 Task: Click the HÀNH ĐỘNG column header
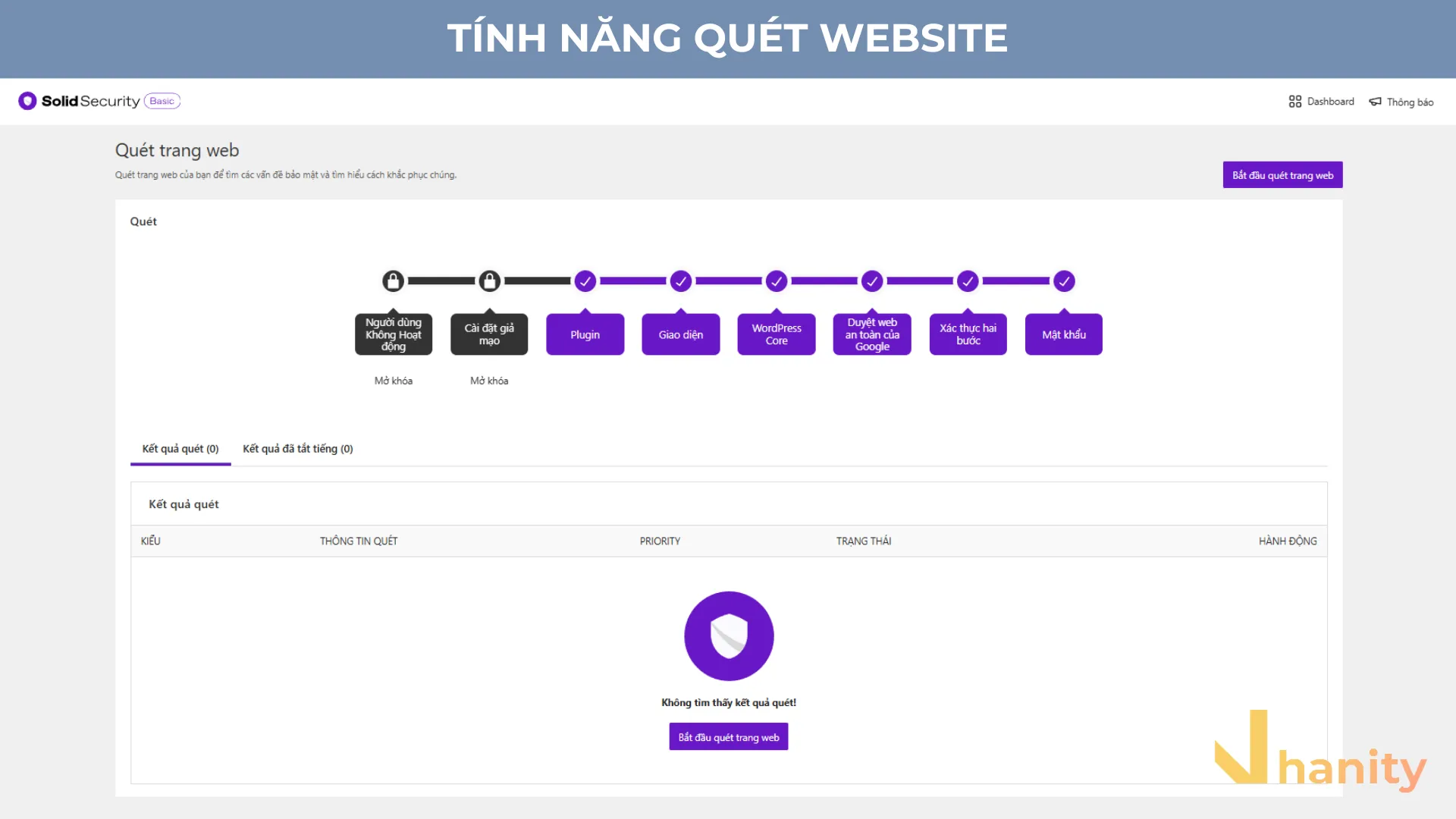[x=1288, y=541]
